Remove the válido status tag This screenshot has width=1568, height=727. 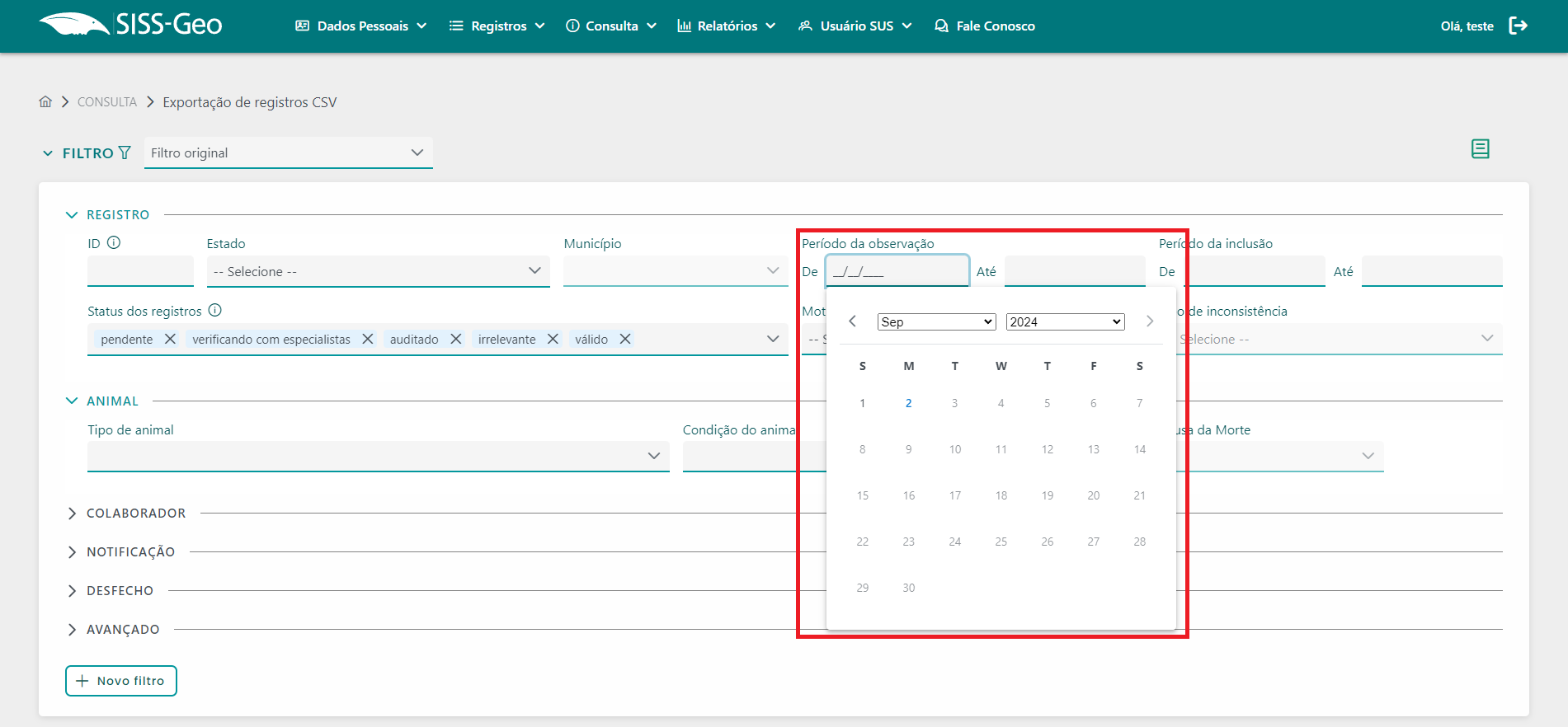tap(625, 339)
